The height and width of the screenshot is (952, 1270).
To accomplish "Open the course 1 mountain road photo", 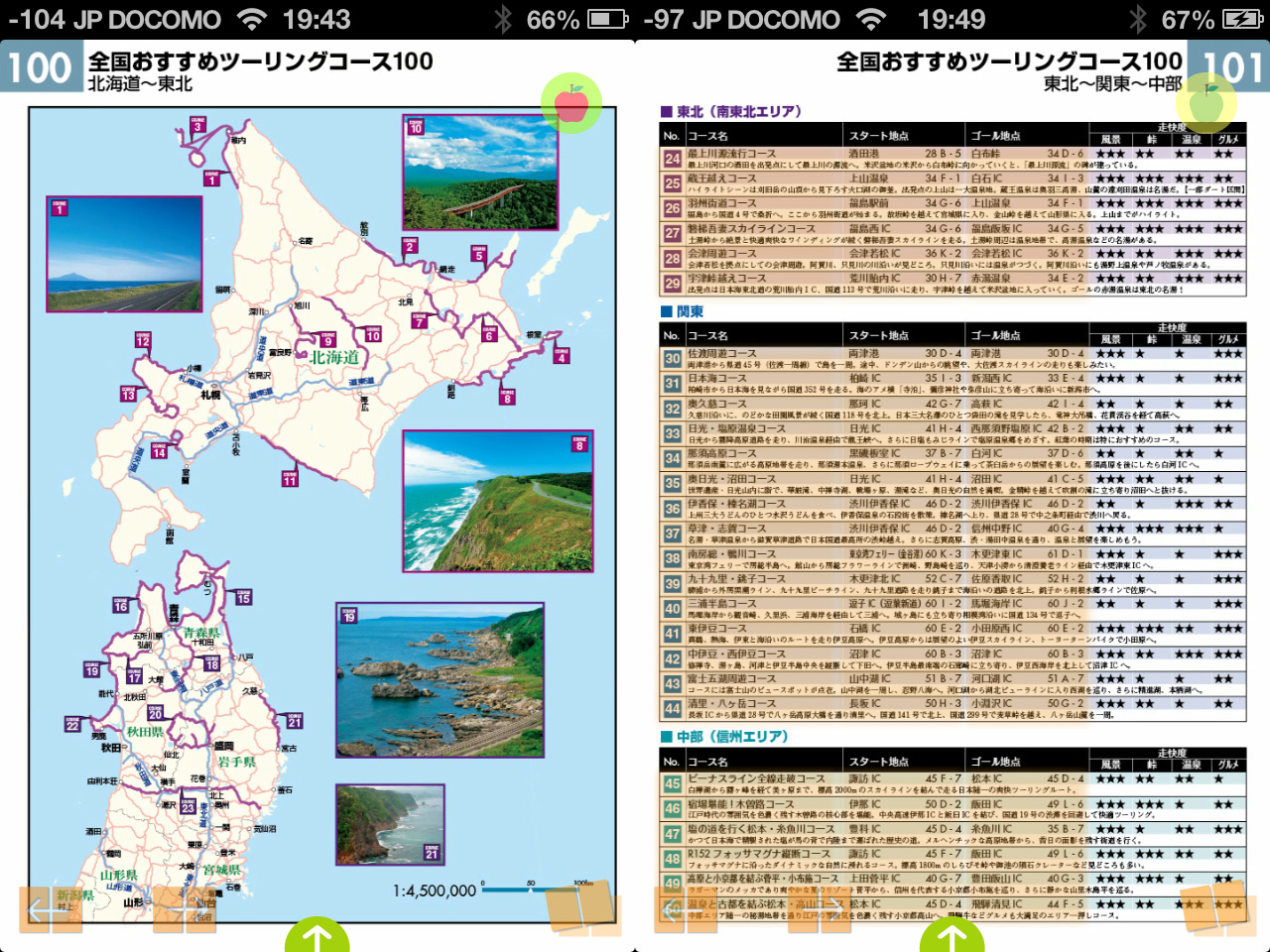I will (x=124, y=254).
